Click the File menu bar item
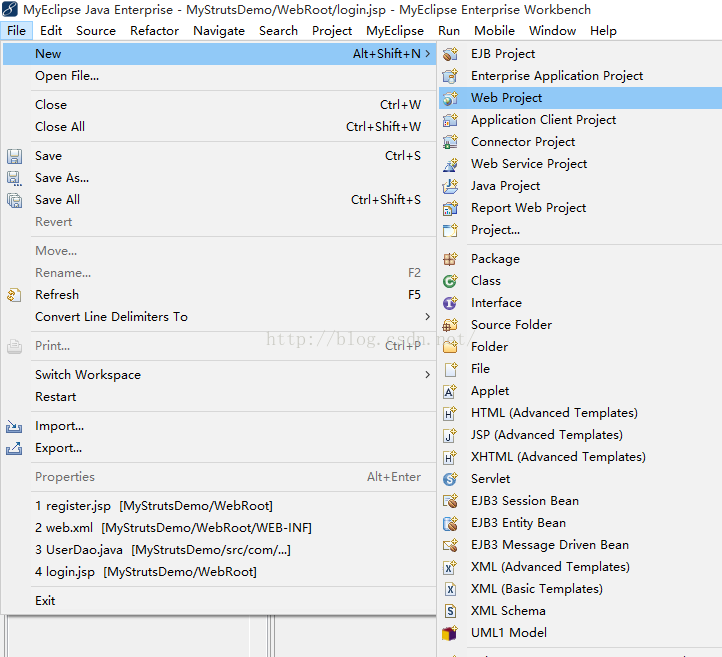722x657 pixels. coord(17,31)
